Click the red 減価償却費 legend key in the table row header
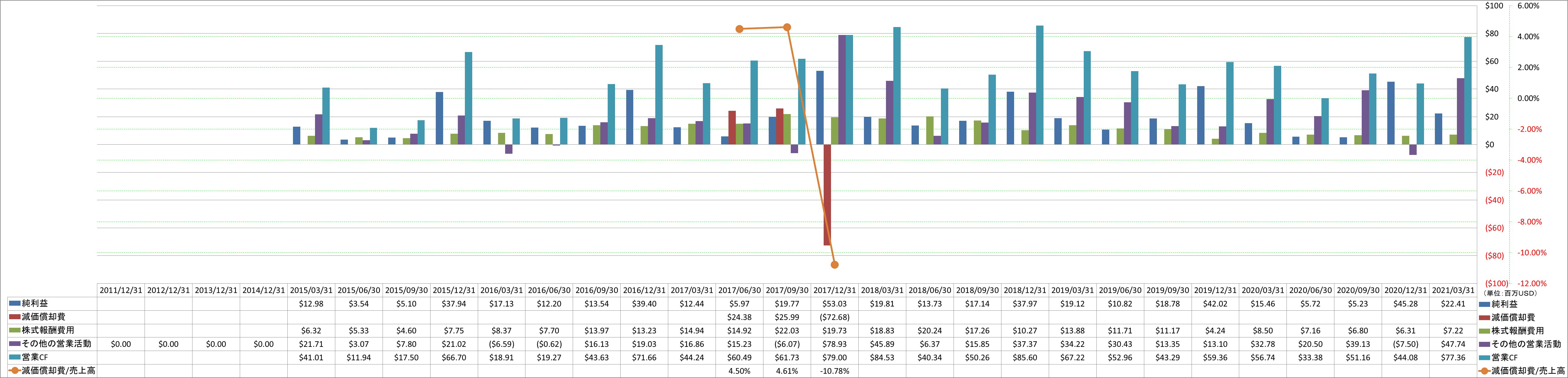 pos(15,317)
